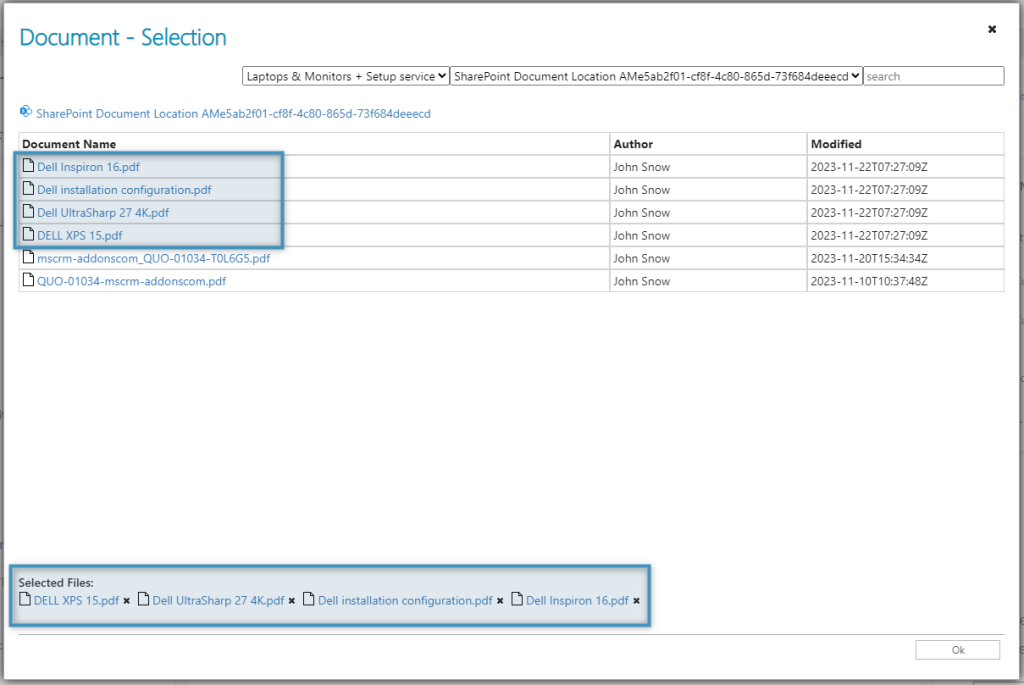This screenshot has height=685, width=1024.
Task: Select Dell installation configuration.pdf in the document list
Action: coord(124,190)
